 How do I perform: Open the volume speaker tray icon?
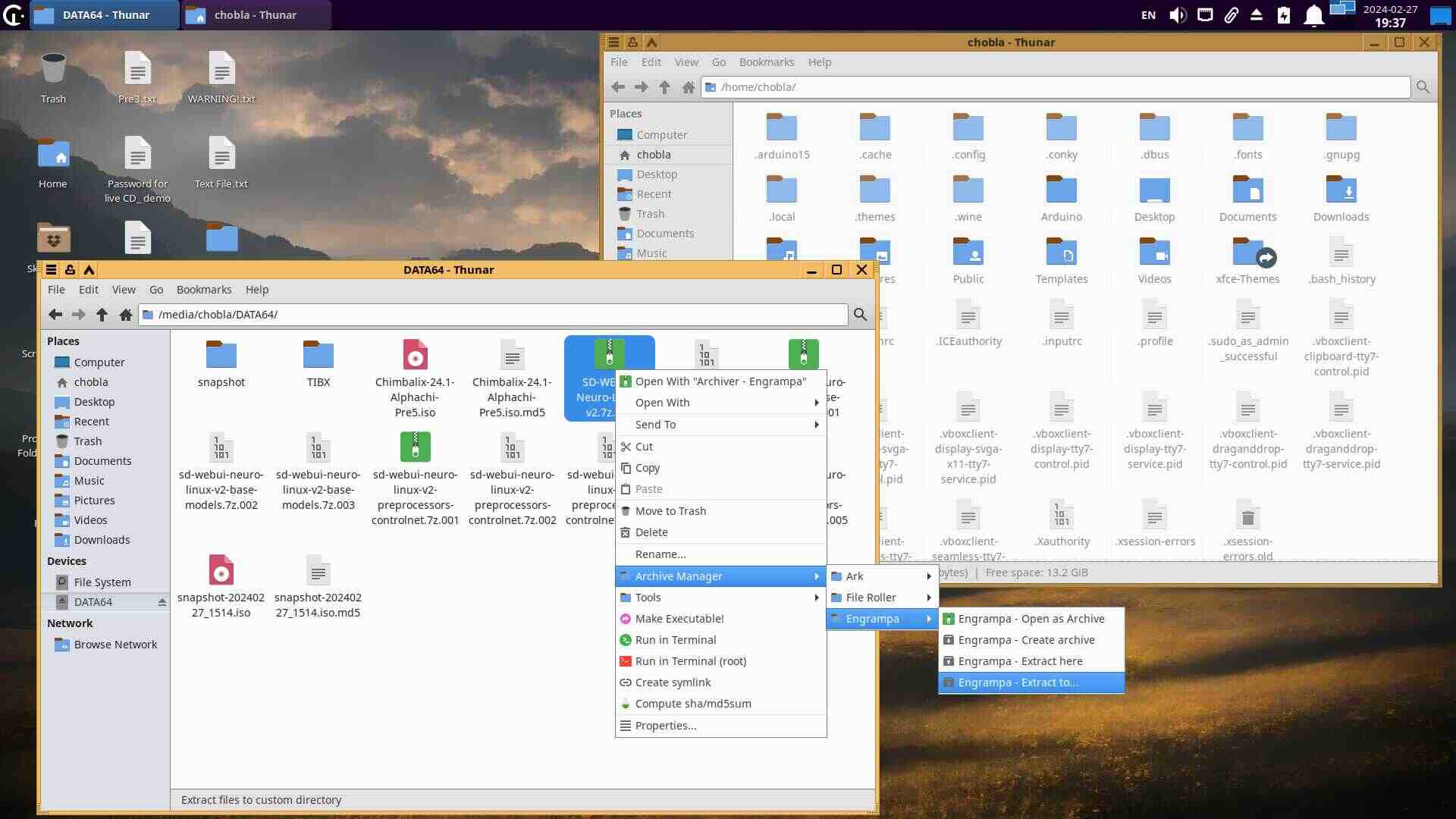(x=1177, y=15)
